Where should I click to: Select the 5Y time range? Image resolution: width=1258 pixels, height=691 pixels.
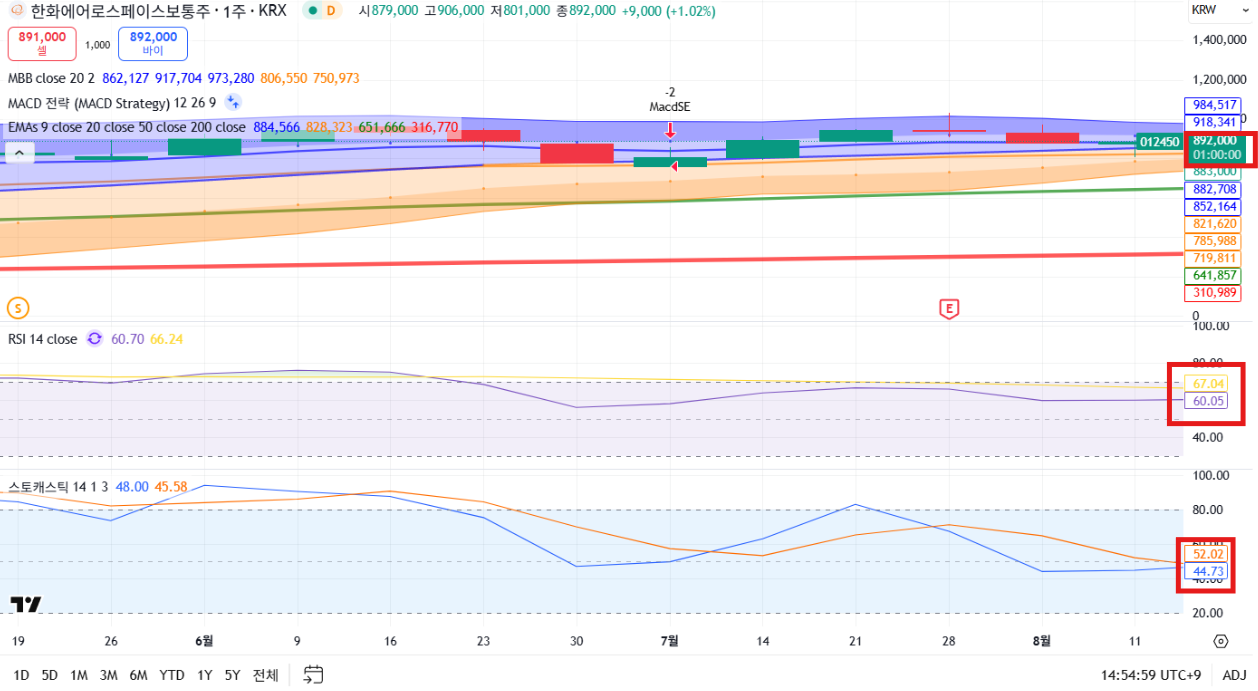point(232,675)
